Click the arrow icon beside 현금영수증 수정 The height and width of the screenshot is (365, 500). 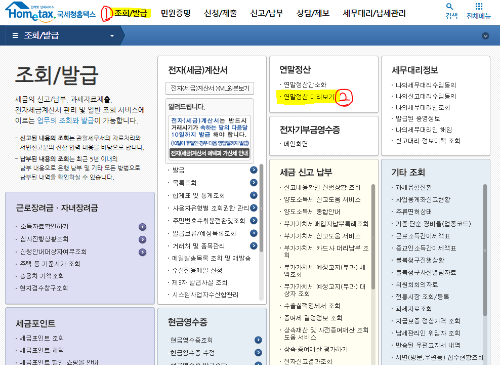click(x=258, y=353)
